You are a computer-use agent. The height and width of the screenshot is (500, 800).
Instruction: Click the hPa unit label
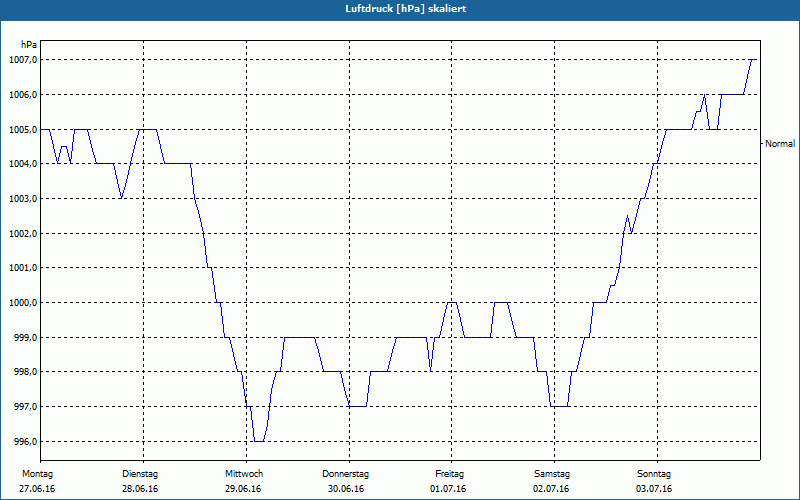click(29, 45)
